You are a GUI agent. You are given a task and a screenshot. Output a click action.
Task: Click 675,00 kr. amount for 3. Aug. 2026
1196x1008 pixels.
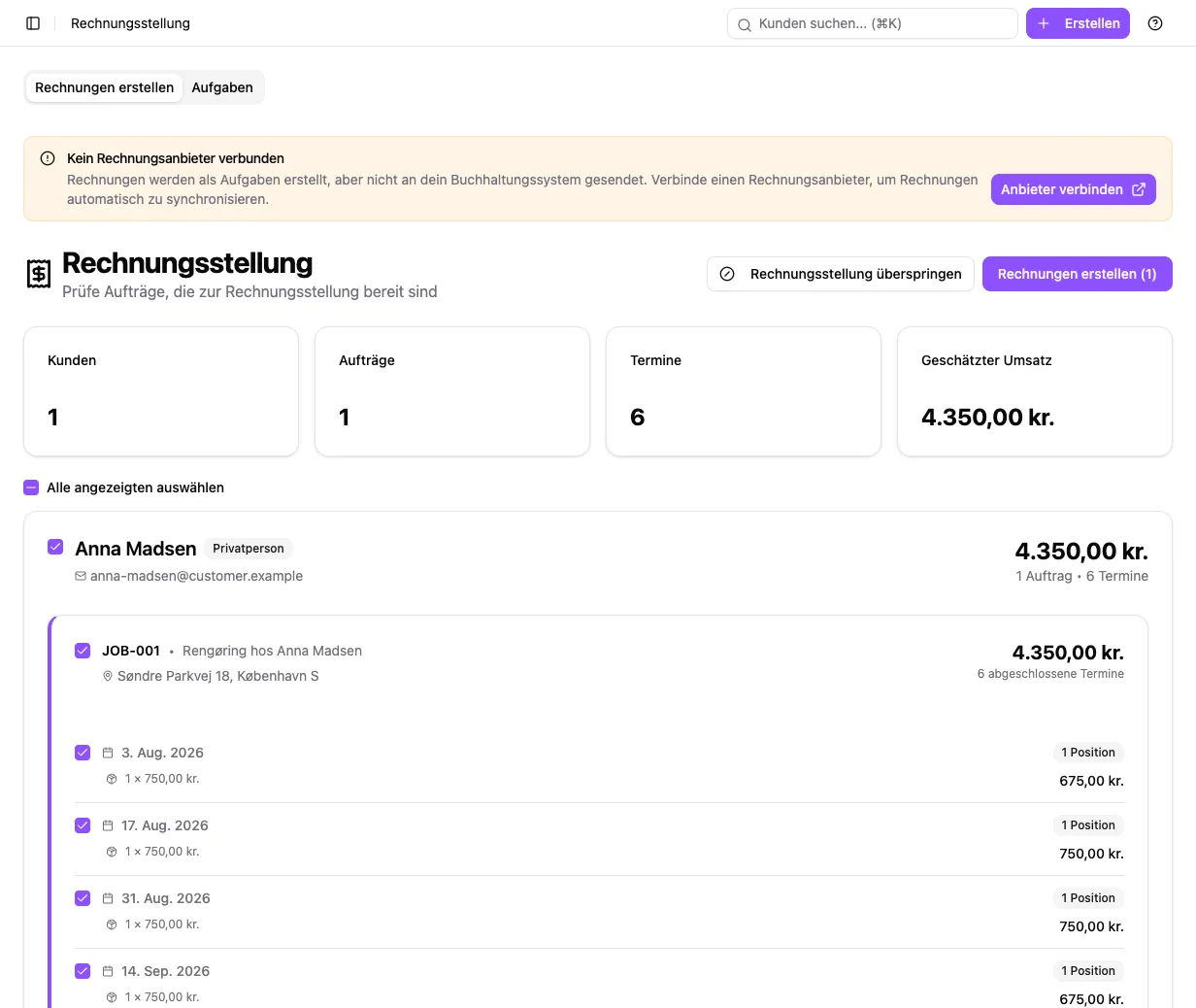(1091, 781)
